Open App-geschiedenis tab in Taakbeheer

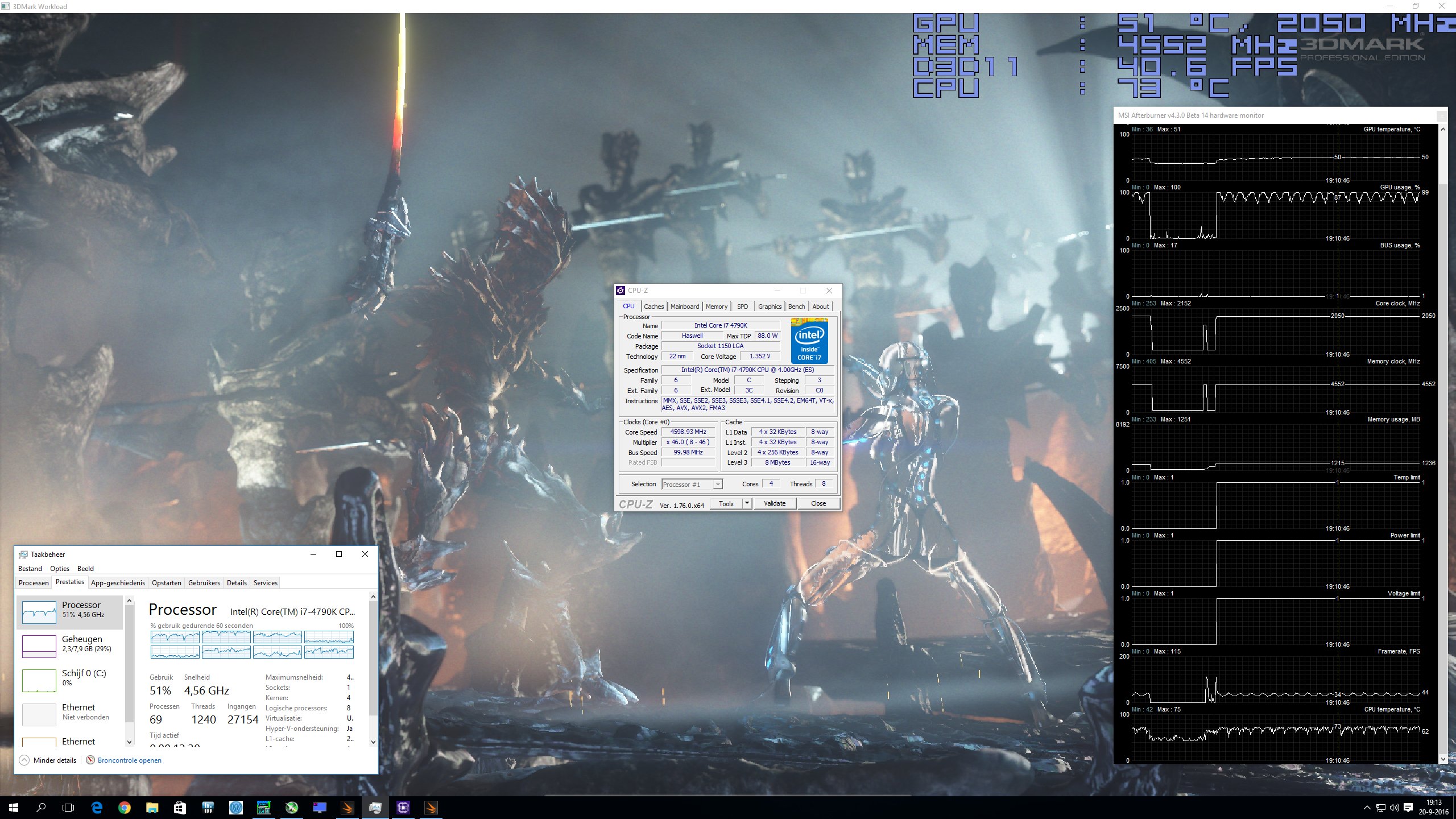(x=118, y=583)
